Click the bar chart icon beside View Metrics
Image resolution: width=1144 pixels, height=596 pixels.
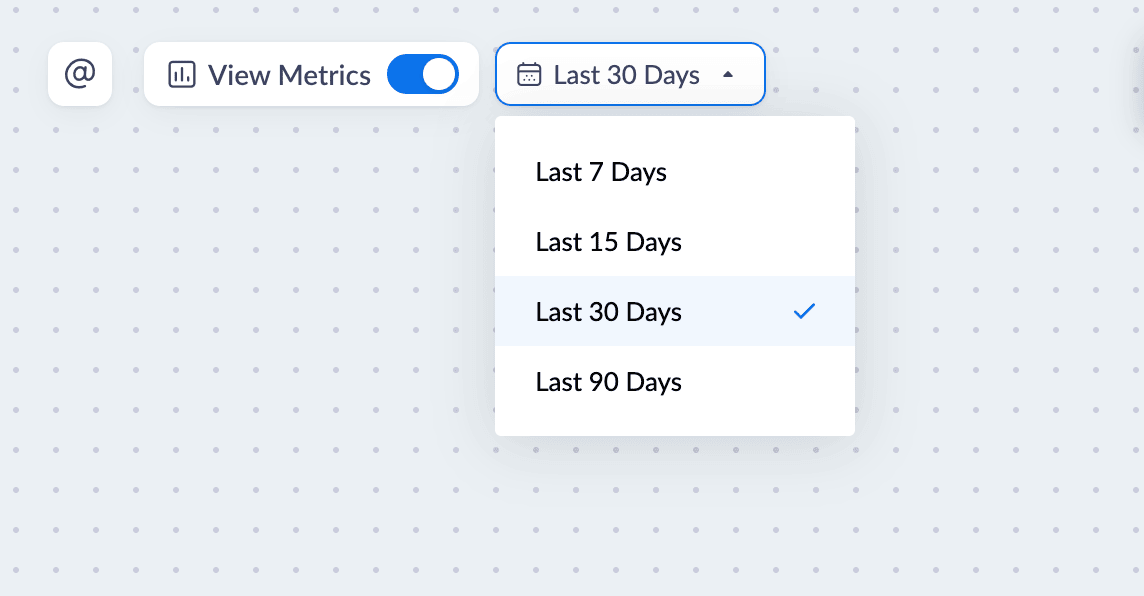click(x=182, y=74)
